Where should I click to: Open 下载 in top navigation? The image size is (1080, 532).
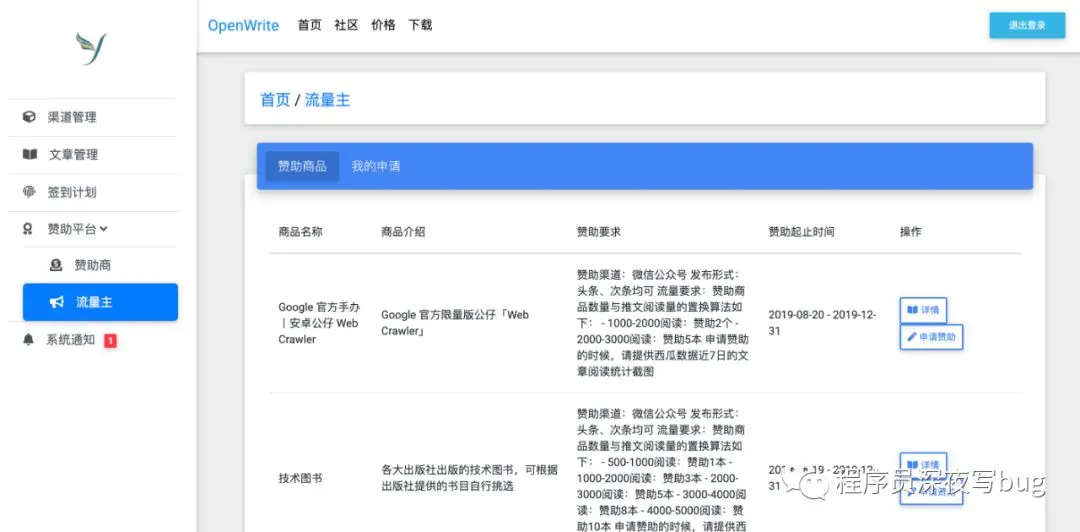(x=420, y=25)
